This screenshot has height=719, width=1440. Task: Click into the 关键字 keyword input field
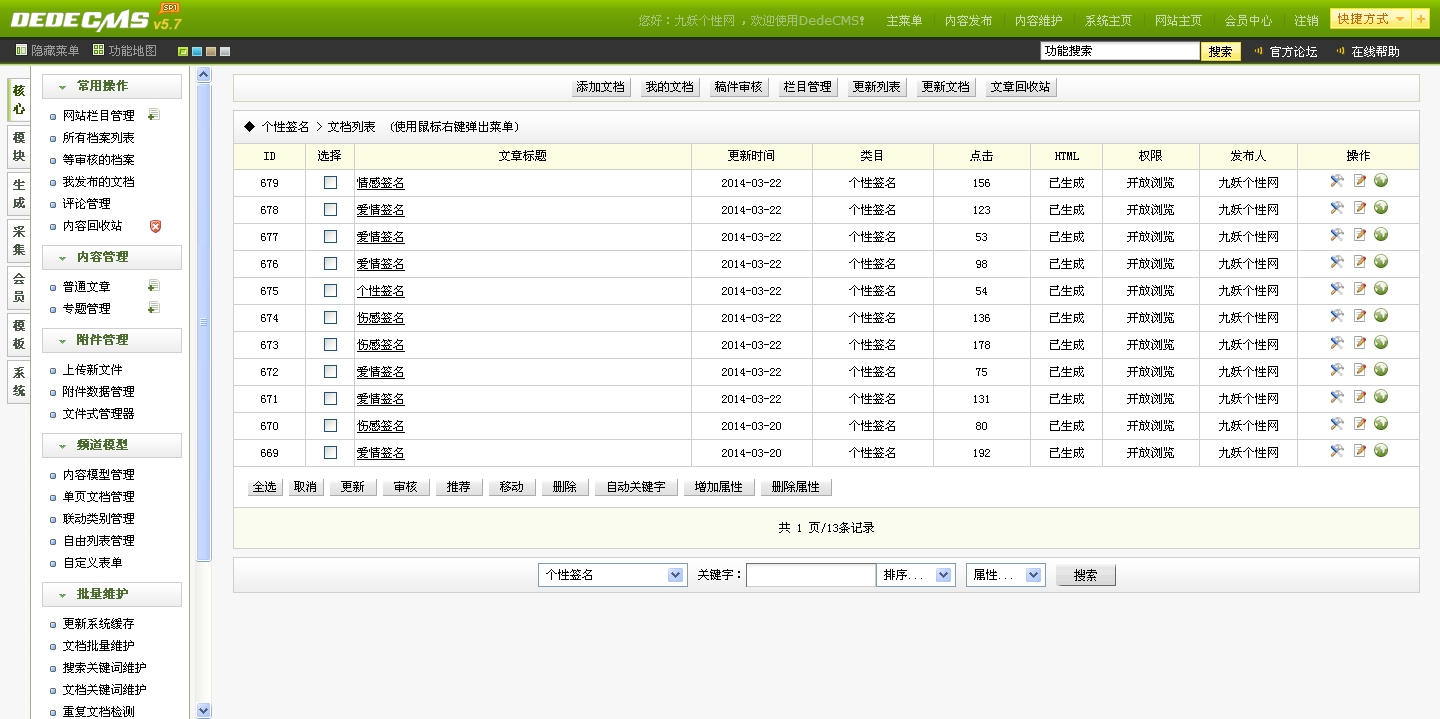coord(810,575)
